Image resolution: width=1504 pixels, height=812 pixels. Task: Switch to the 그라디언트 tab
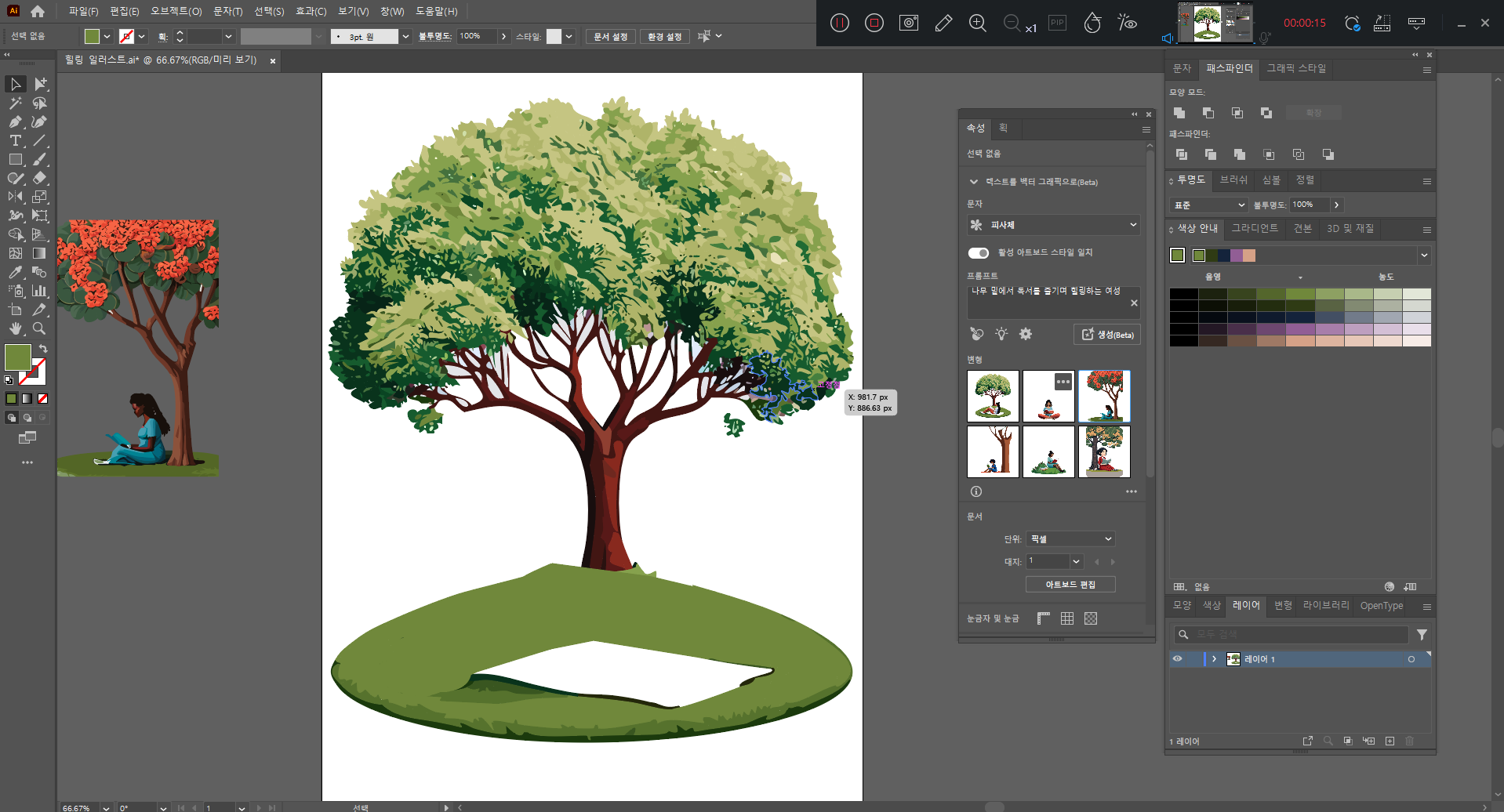pyautogui.click(x=1255, y=228)
